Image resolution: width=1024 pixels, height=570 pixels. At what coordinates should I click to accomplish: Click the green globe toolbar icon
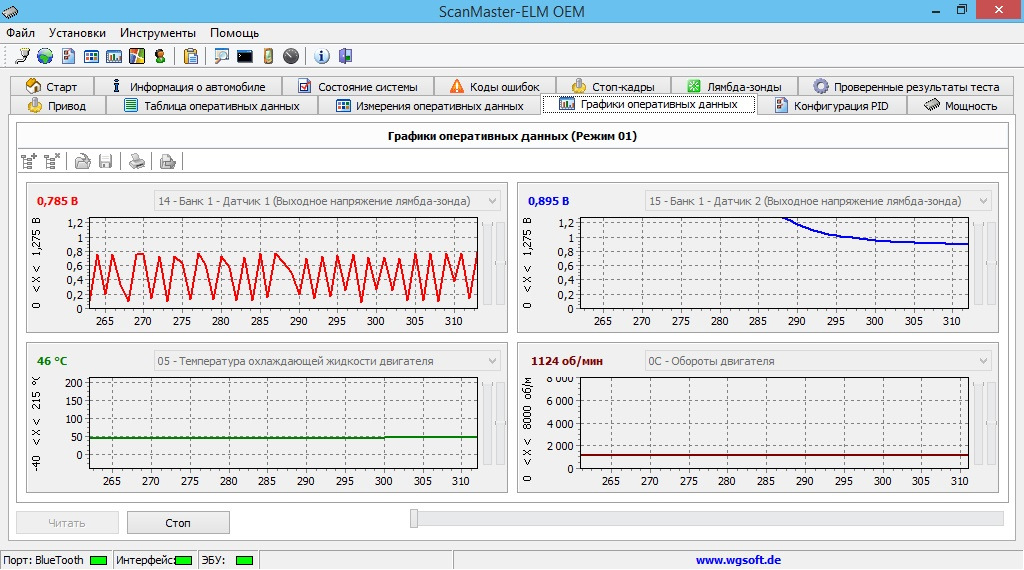click(x=45, y=56)
